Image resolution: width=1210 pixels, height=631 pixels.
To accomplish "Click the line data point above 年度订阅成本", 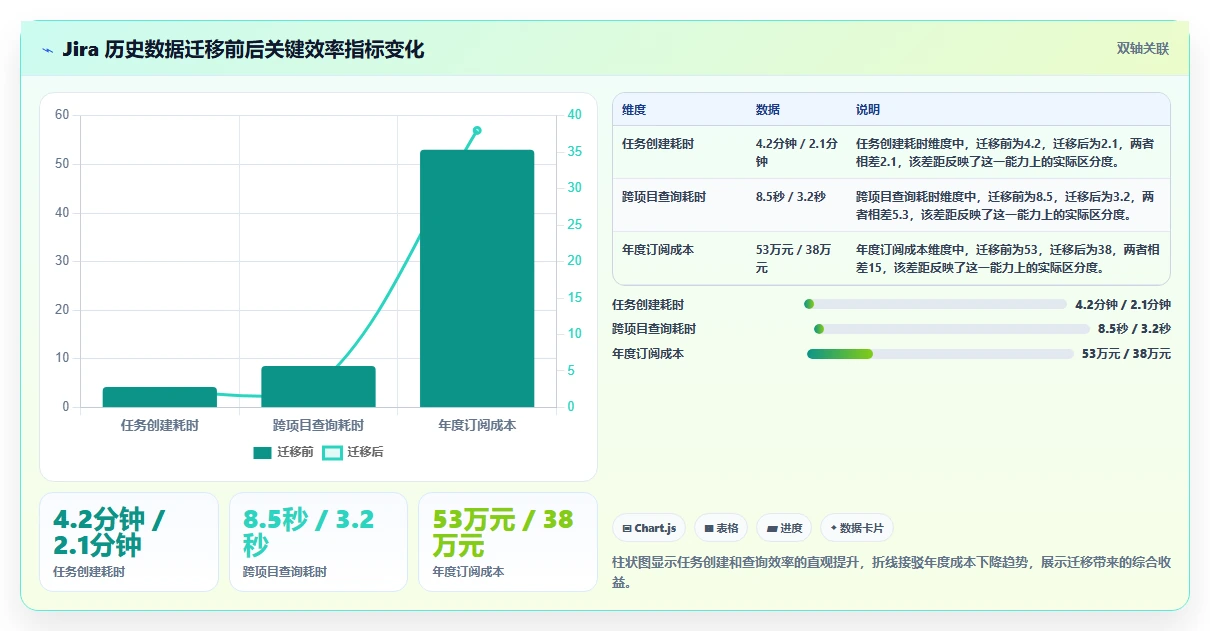I will click(x=477, y=130).
